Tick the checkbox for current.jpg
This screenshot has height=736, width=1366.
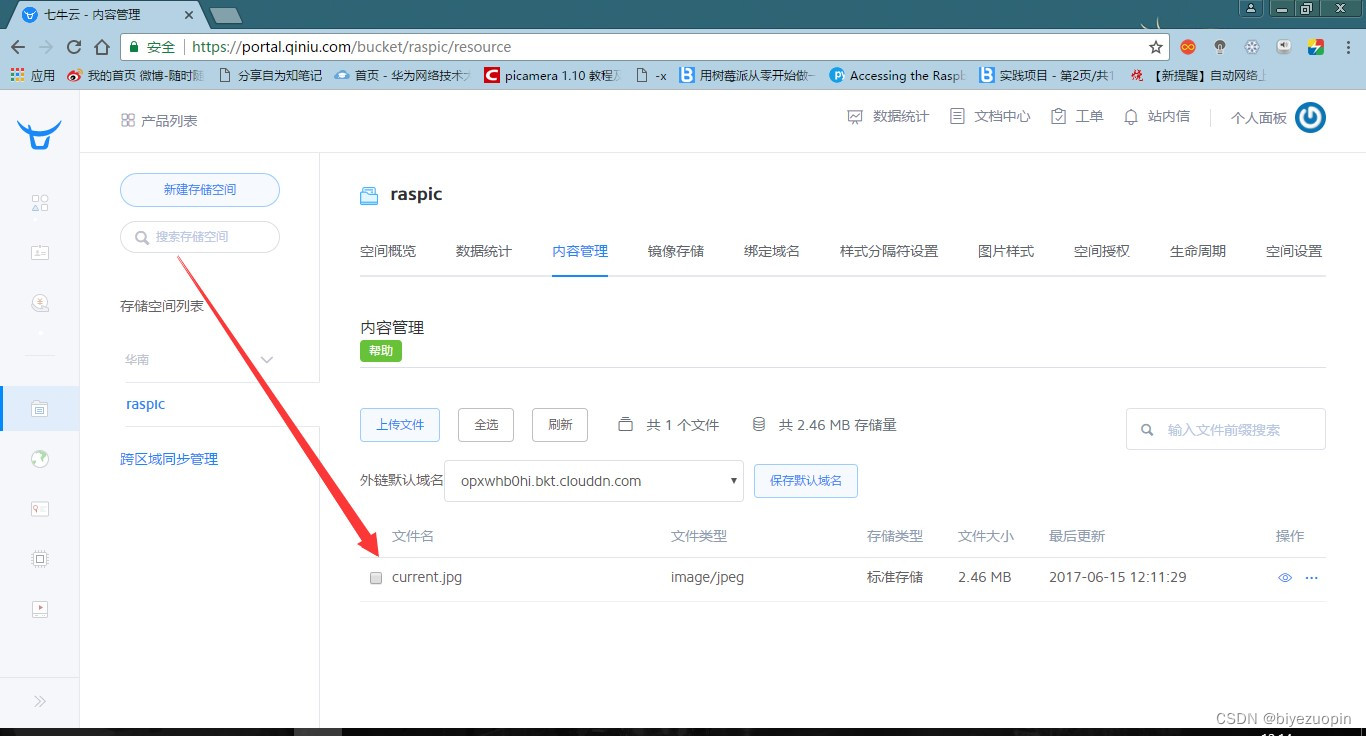(x=376, y=578)
